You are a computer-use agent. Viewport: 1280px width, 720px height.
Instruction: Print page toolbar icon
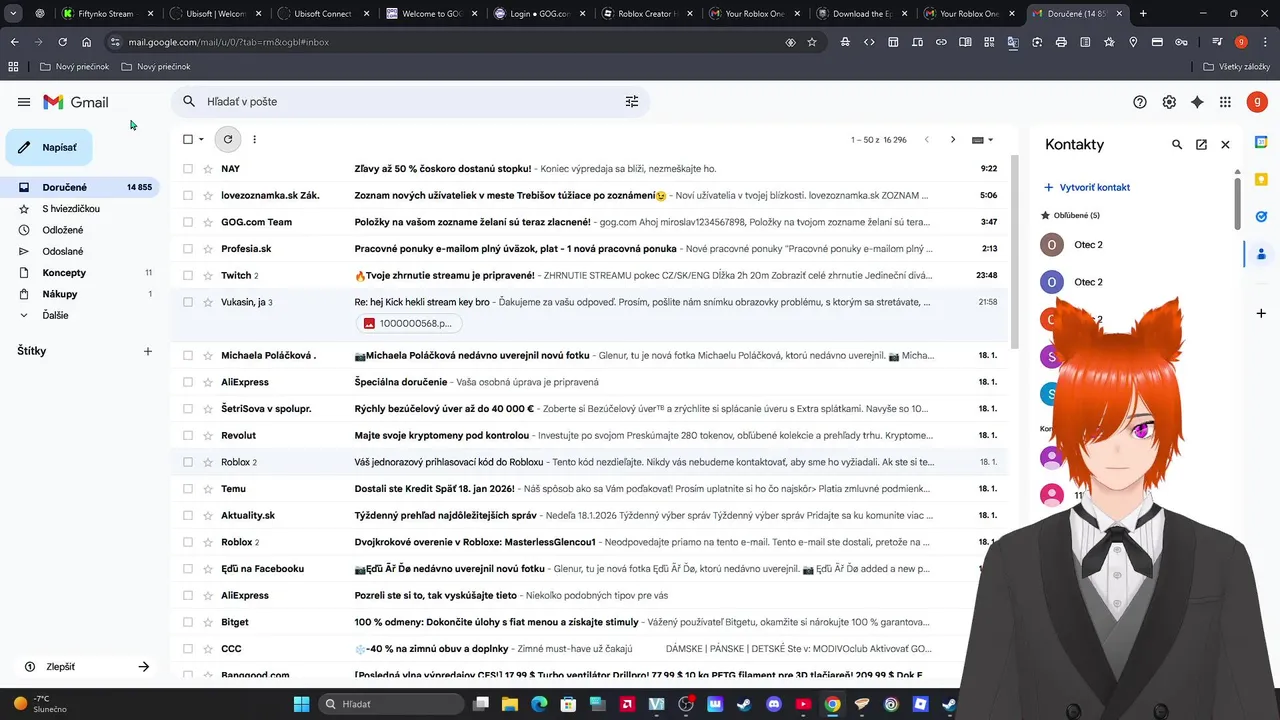pyautogui.click(x=1061, y=42)
